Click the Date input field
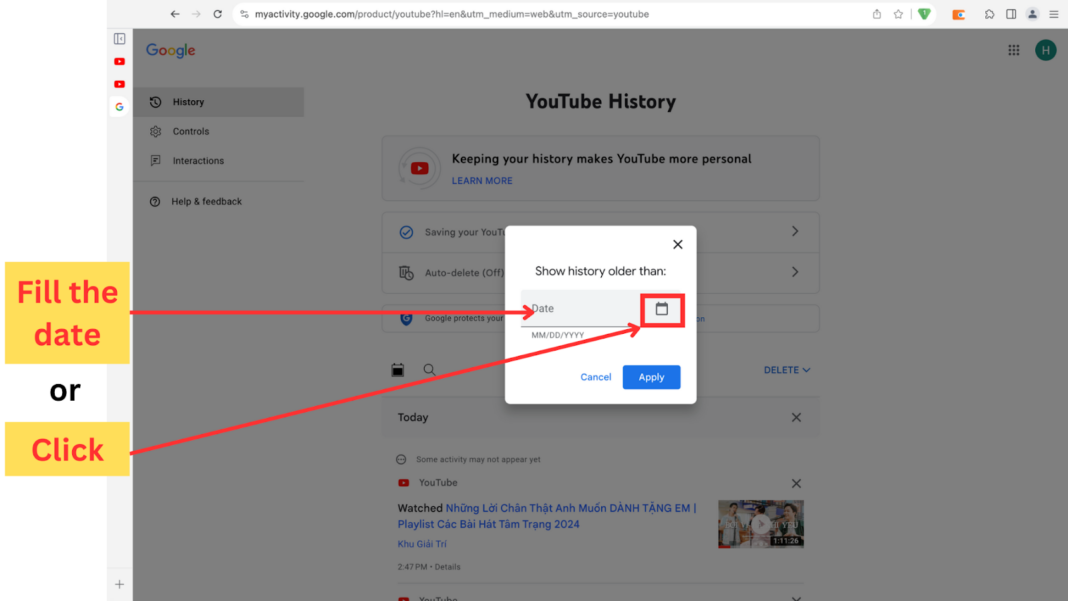 pos(570,308)
